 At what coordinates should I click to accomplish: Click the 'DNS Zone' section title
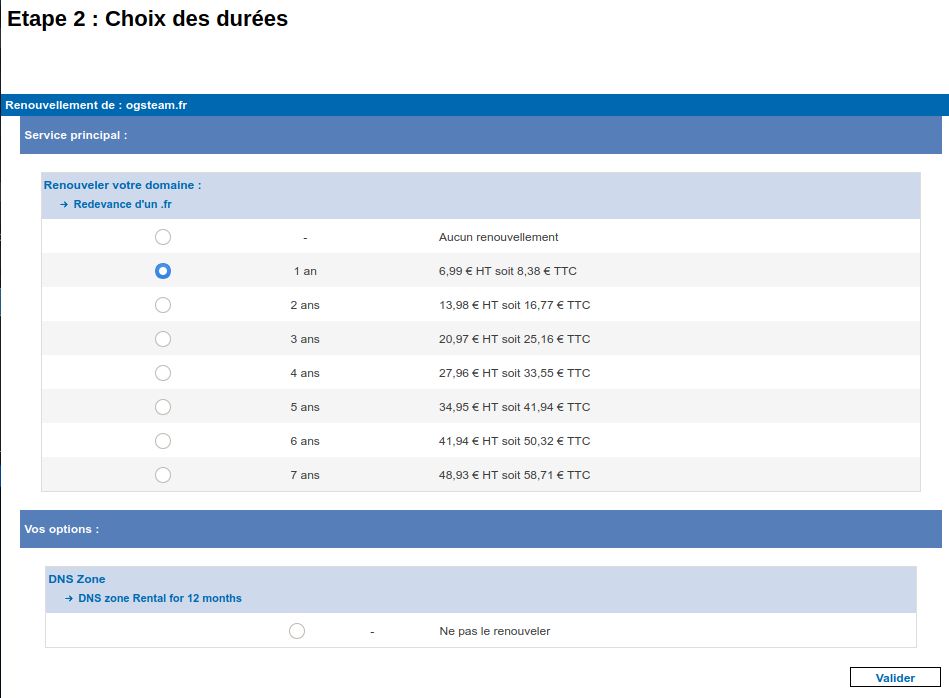pos(77,579)
